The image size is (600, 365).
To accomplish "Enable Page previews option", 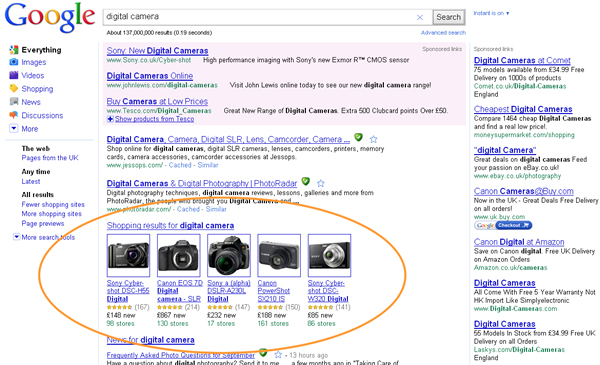I will [42, 223].
